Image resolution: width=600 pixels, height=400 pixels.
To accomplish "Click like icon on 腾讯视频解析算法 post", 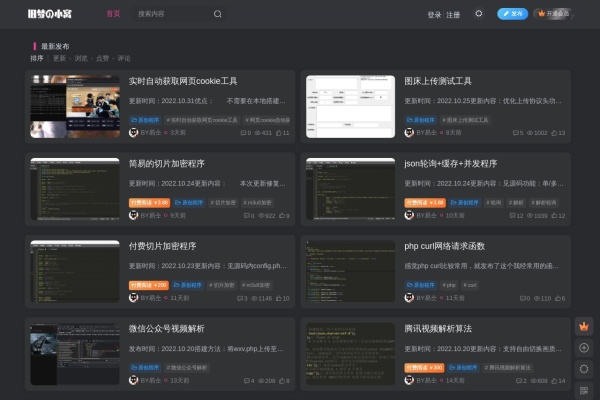I will [x=553, y=381].
